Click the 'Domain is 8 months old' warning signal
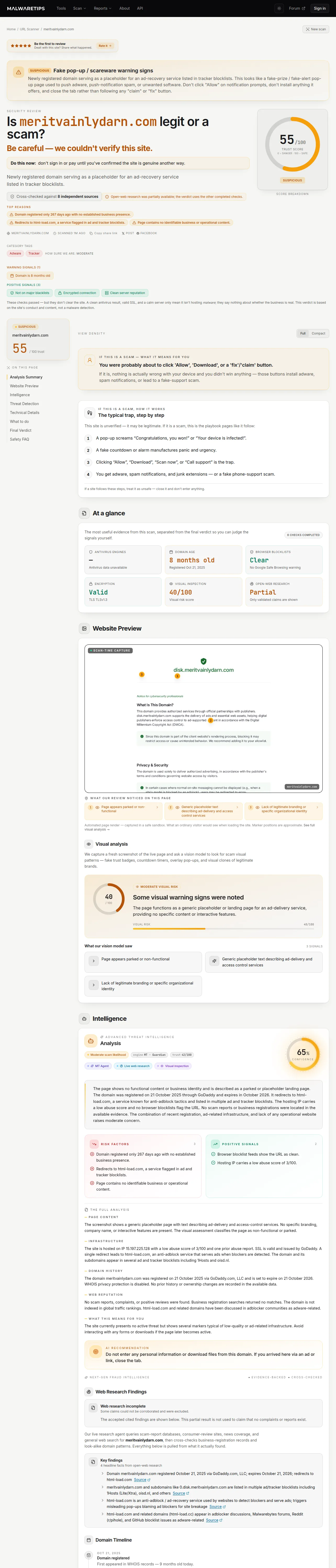The width and height of the screenshot is (336, 1568). [30, 276]
